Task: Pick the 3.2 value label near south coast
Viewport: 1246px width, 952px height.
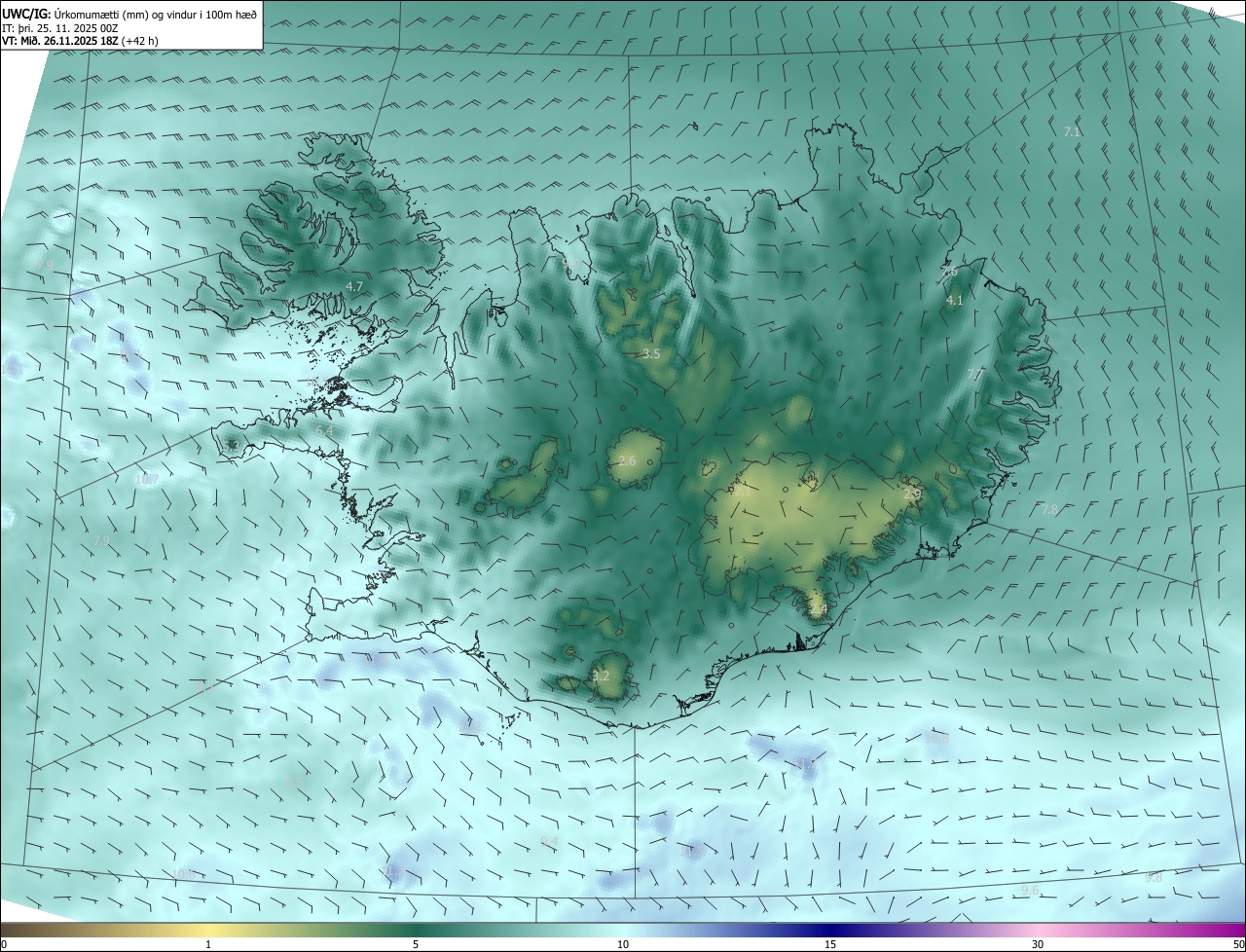Action: [601, 676]
